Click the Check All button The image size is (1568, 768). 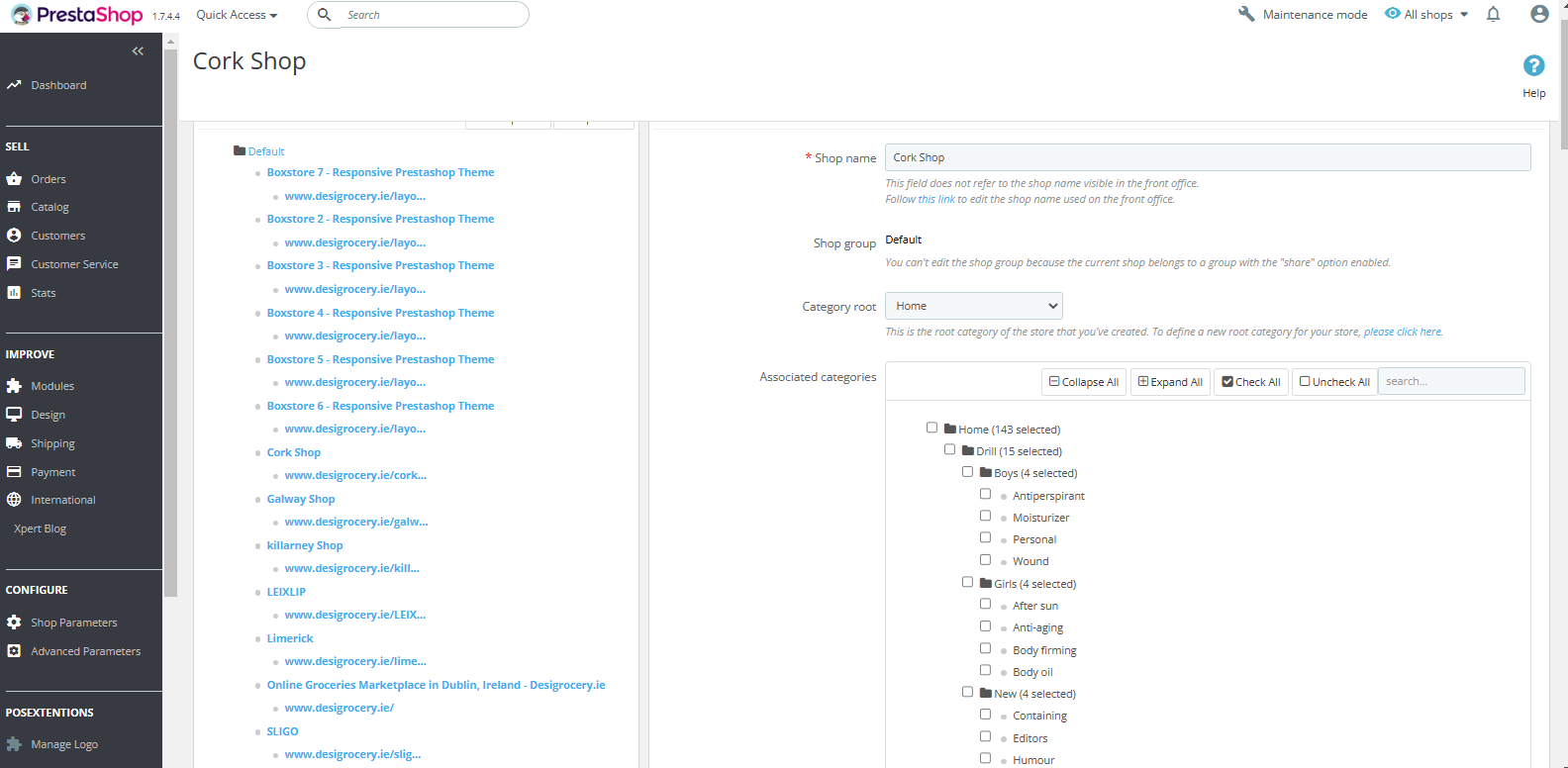coord(1251,382)
